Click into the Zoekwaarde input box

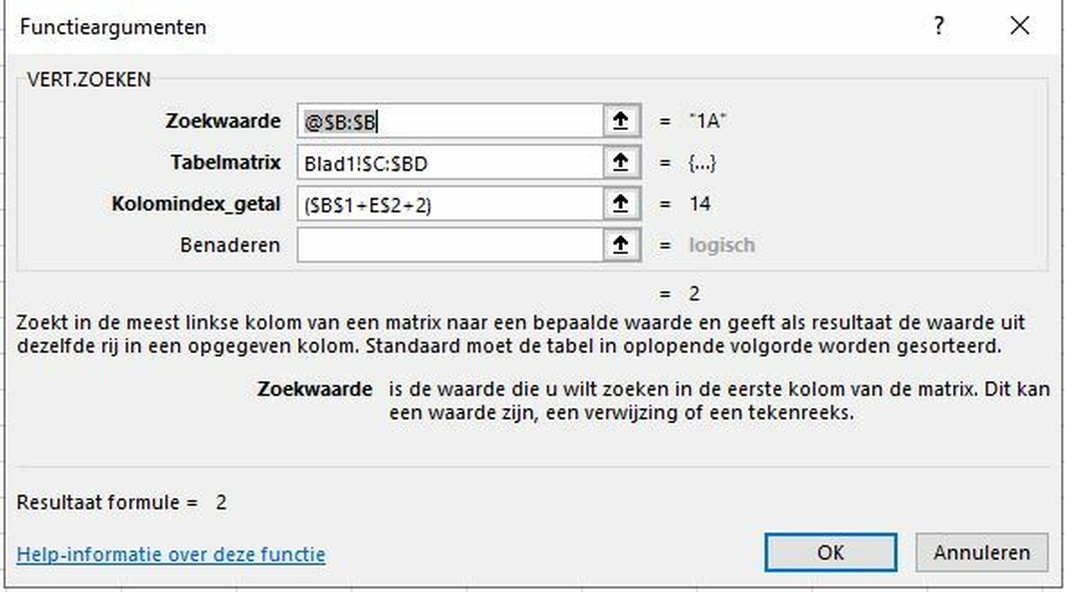(x=450, y=122)
